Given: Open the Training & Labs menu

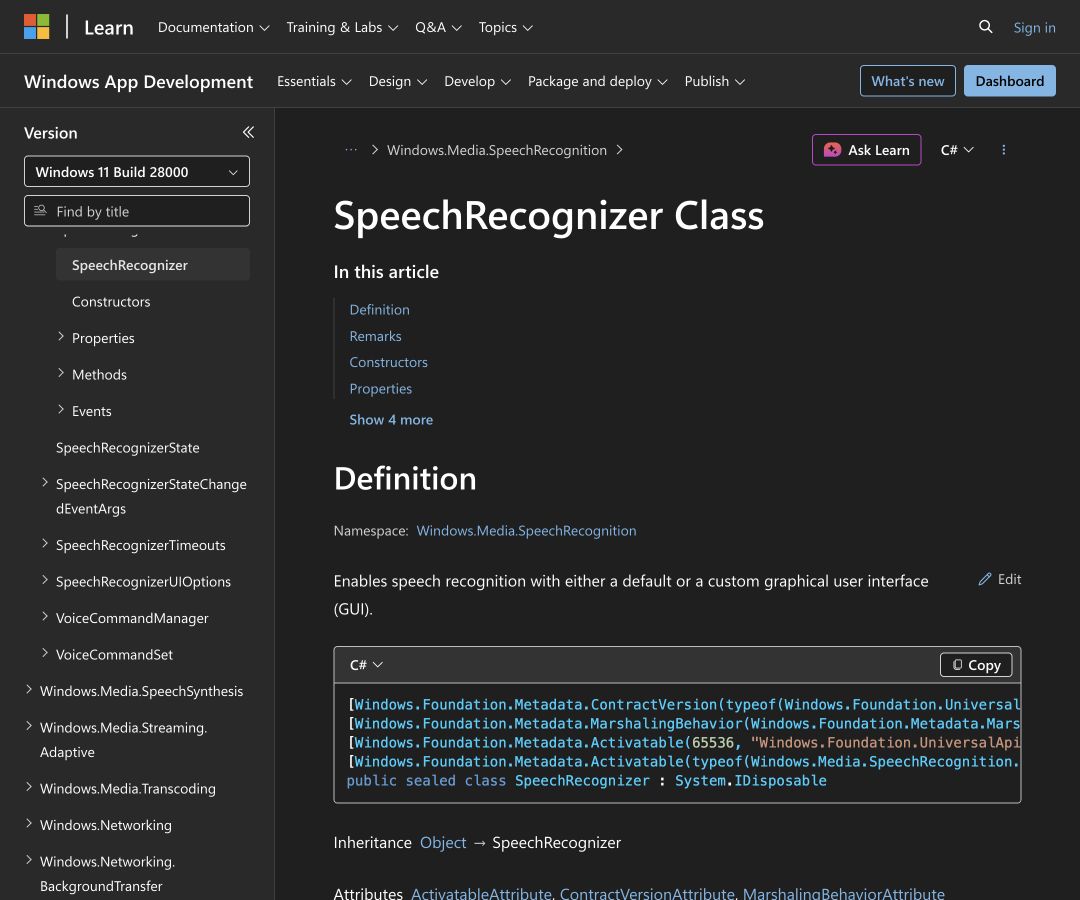Looking at the screenshot, I should point(342,28).
